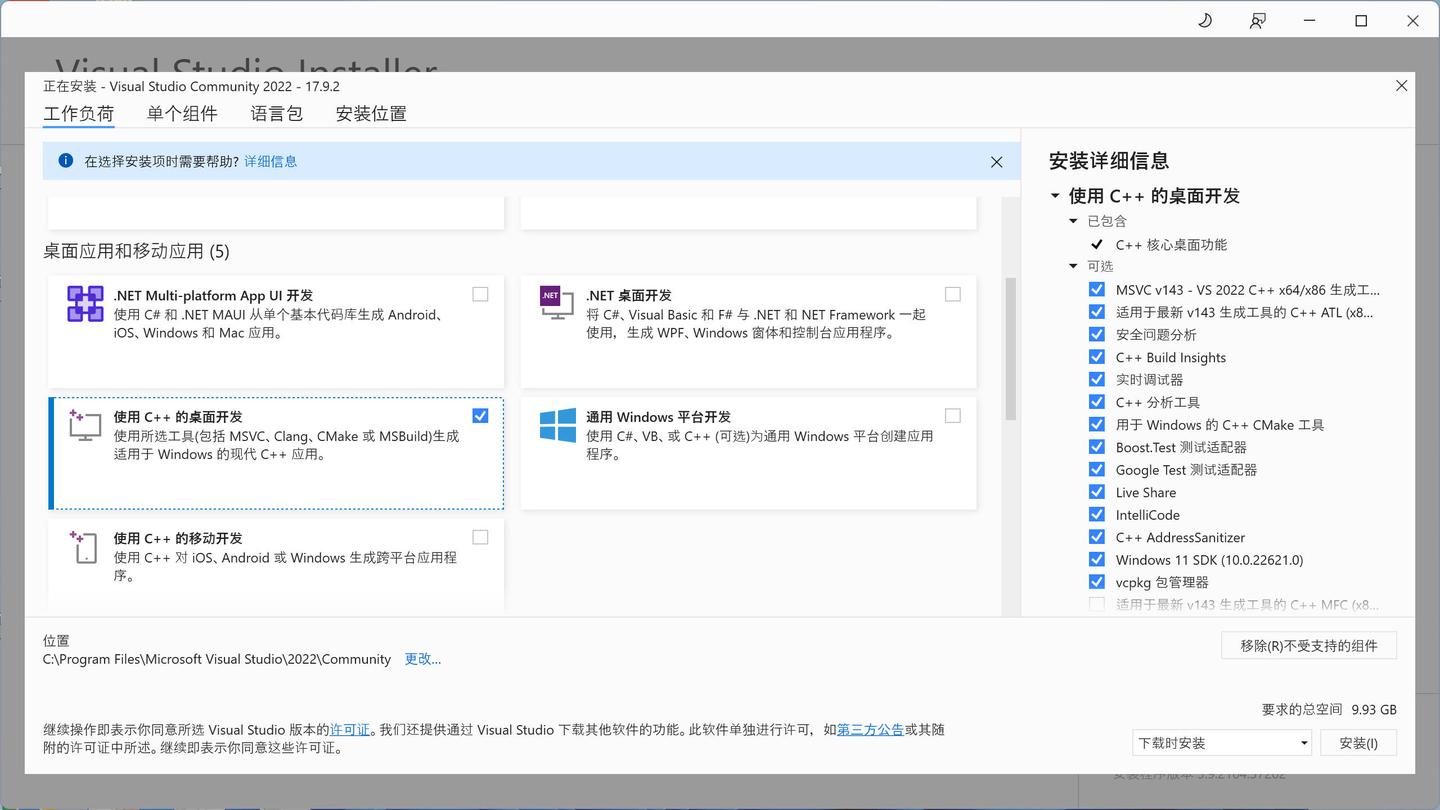Switch to the 单个组件 tab

pyautogui.click(x=182, y=113)
